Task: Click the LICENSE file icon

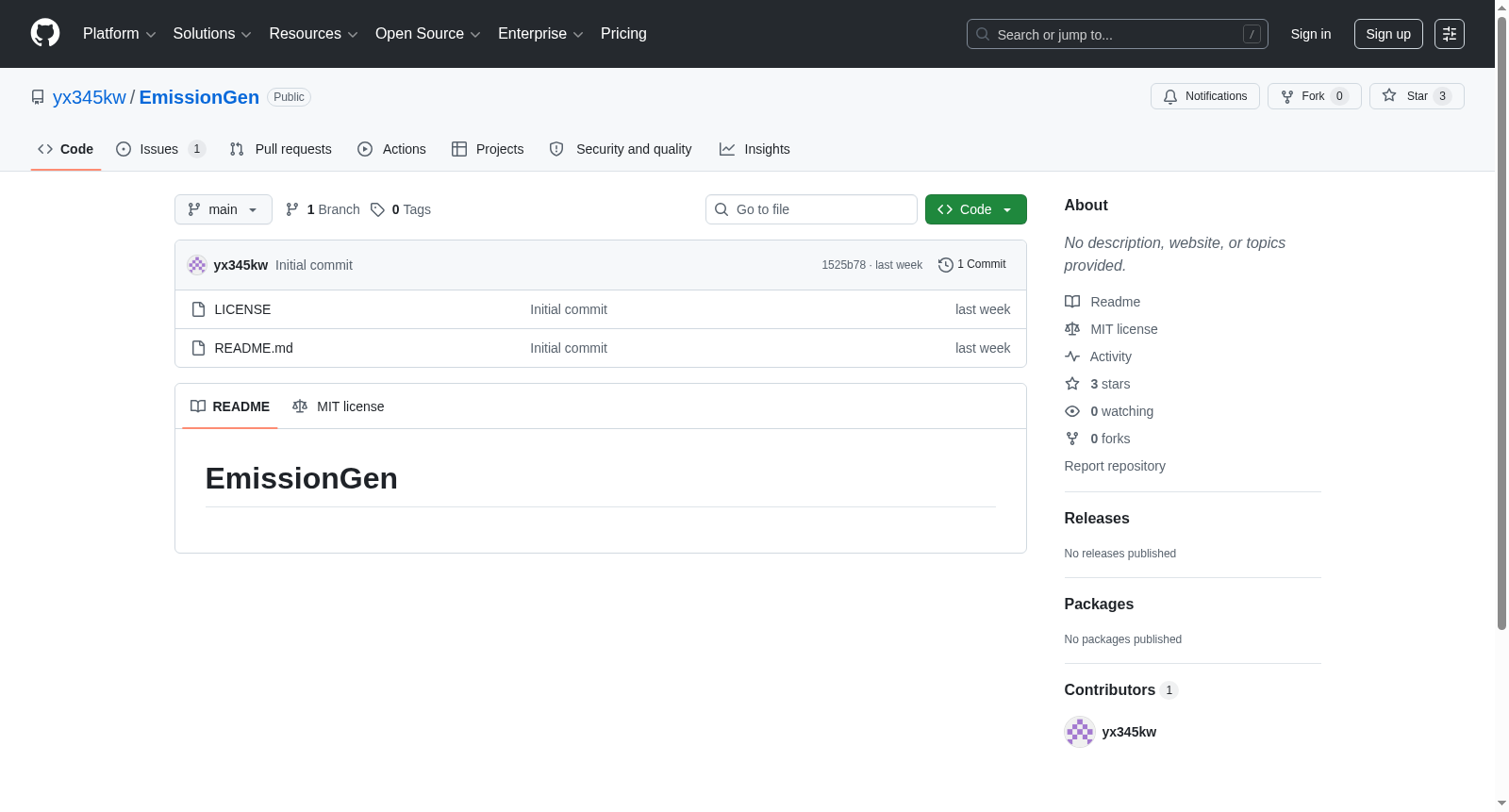Action: pyautogui.click(x=198, y=309)
